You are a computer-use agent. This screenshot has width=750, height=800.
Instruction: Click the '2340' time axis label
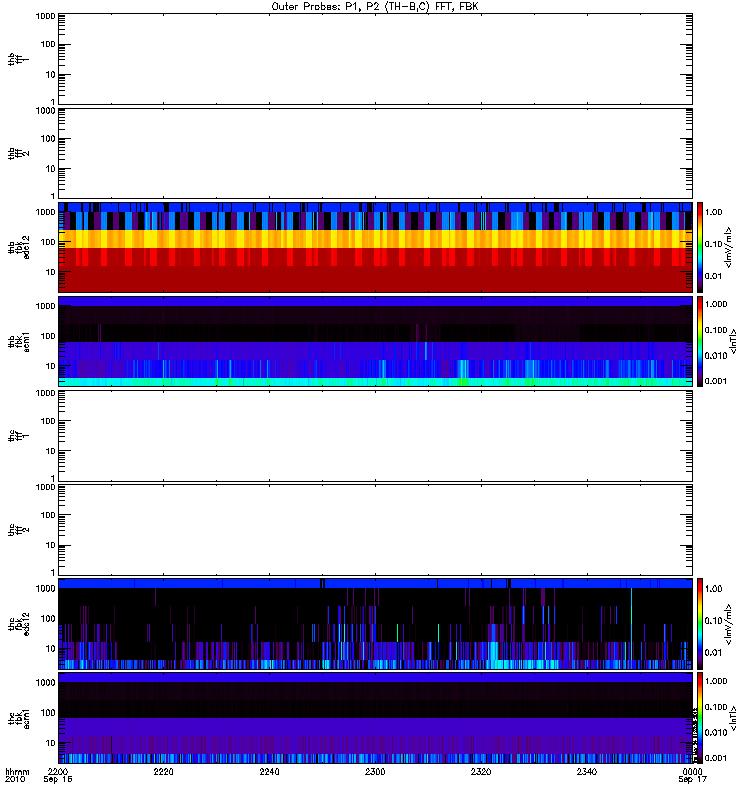pyautogui.click(x=587, y=771)
